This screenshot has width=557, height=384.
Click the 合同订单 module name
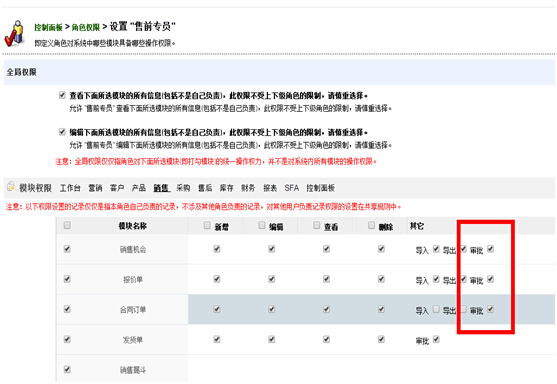tap(133, 310)
